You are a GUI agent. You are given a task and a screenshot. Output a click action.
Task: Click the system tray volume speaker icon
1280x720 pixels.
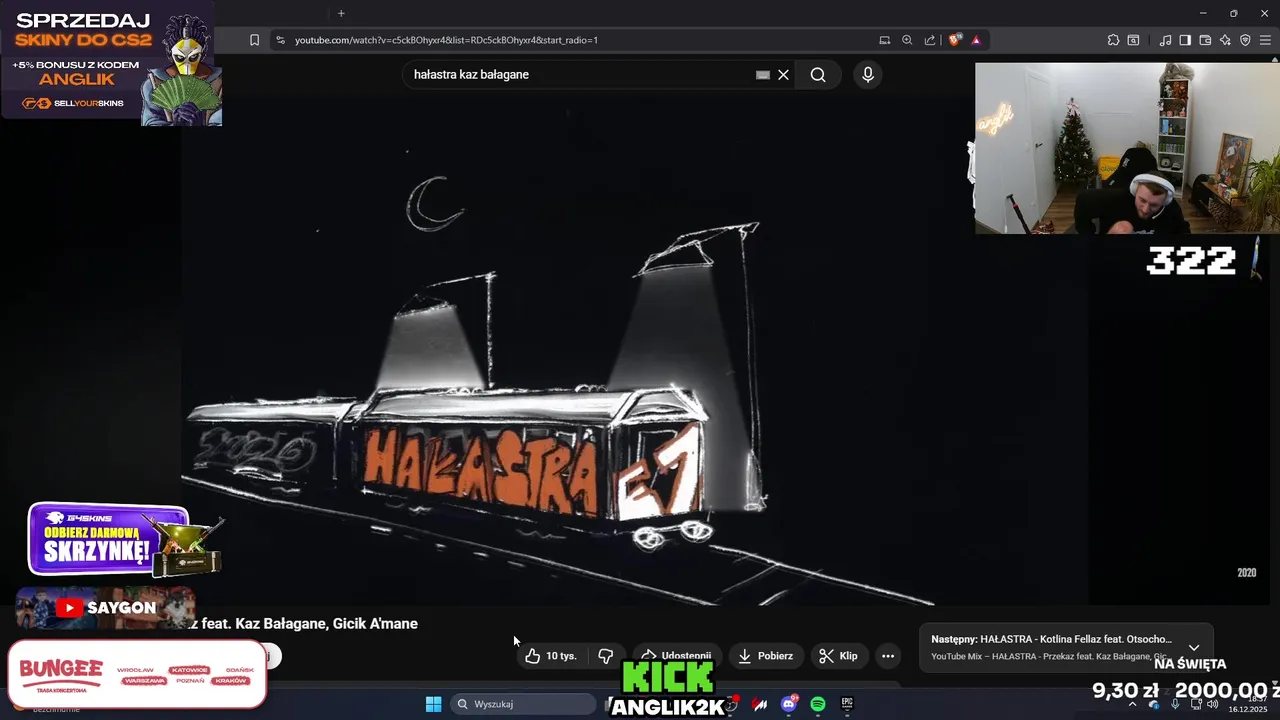pyautogui.click(x=1213, y=704)
